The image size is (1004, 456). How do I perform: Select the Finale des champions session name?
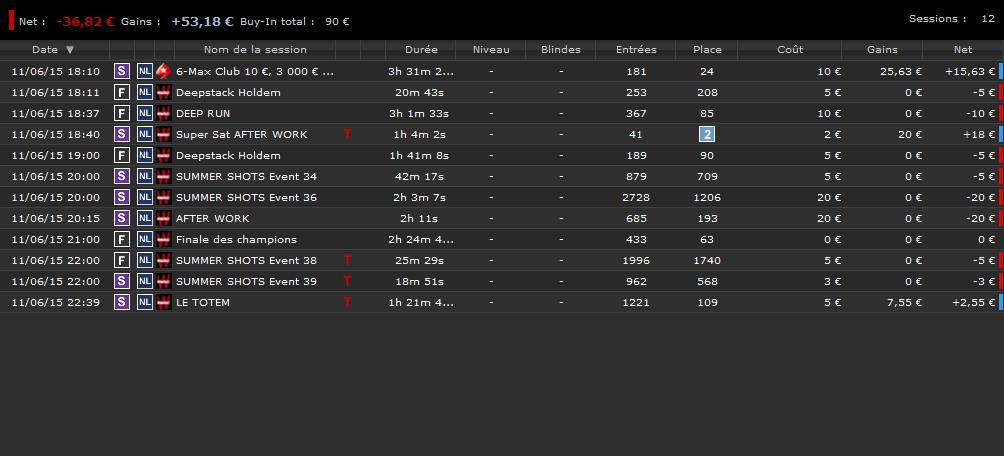point(236,240)
